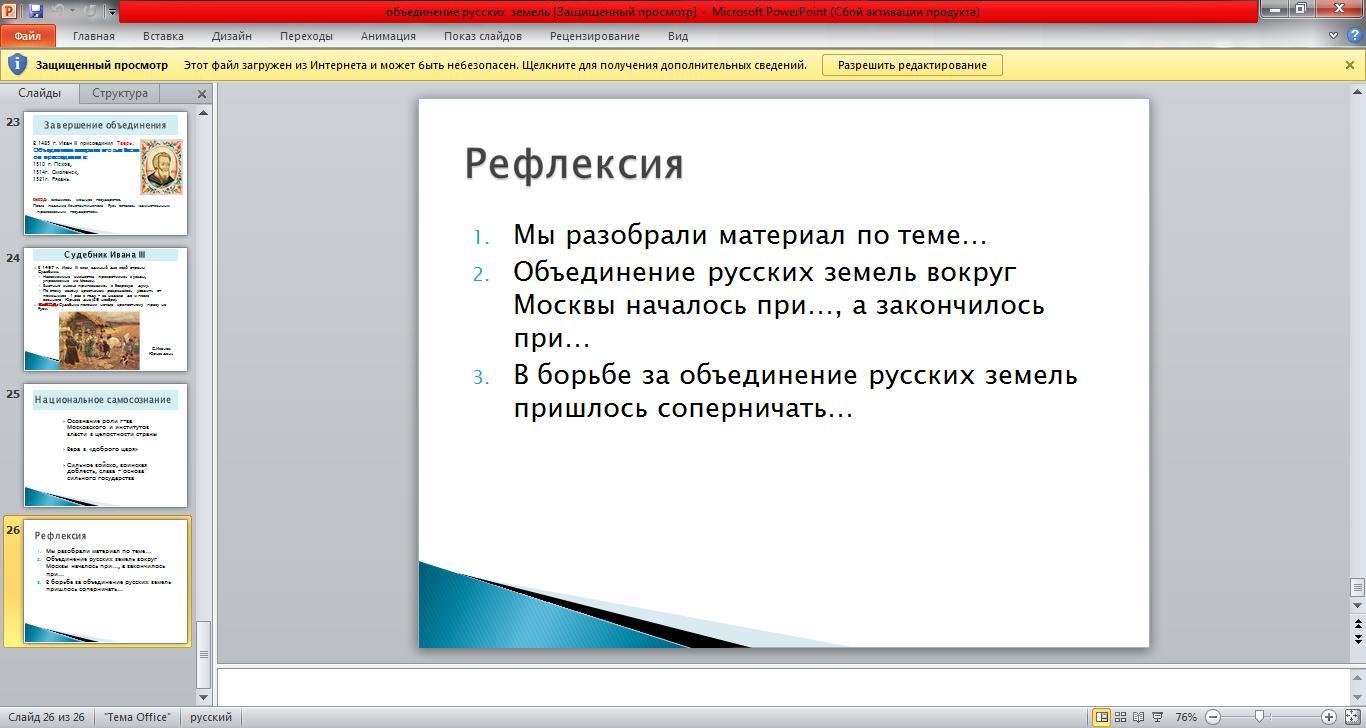This screenshot has height=728, width=1366.
Task: Start Slide Show from status bar icon
Action: click(1158, 717)
